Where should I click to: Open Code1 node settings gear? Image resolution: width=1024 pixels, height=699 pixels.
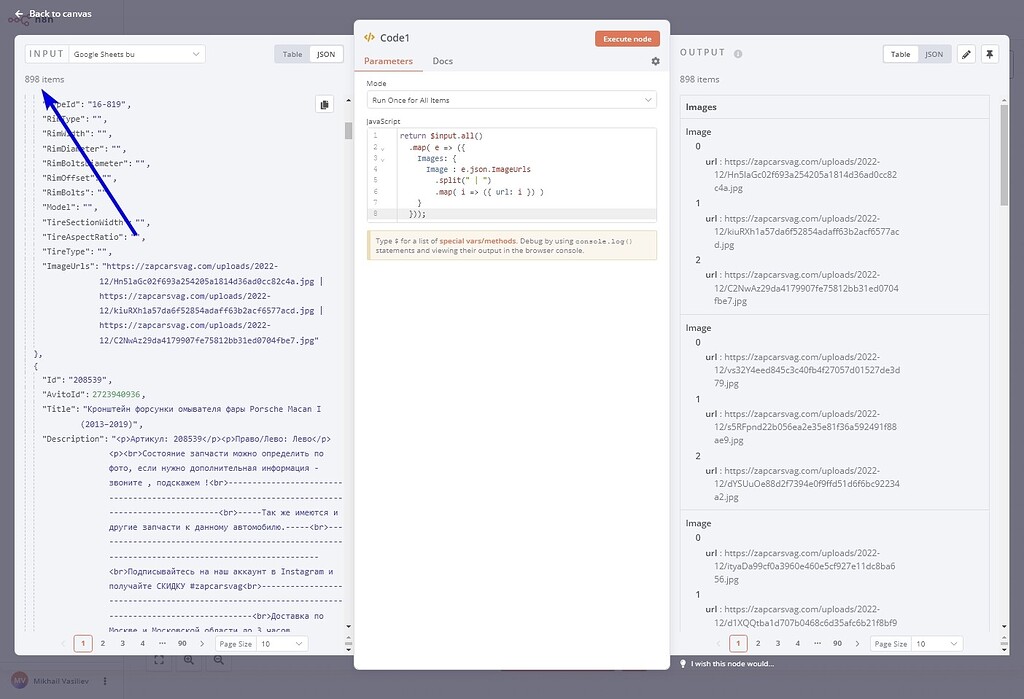click(655, 61)
